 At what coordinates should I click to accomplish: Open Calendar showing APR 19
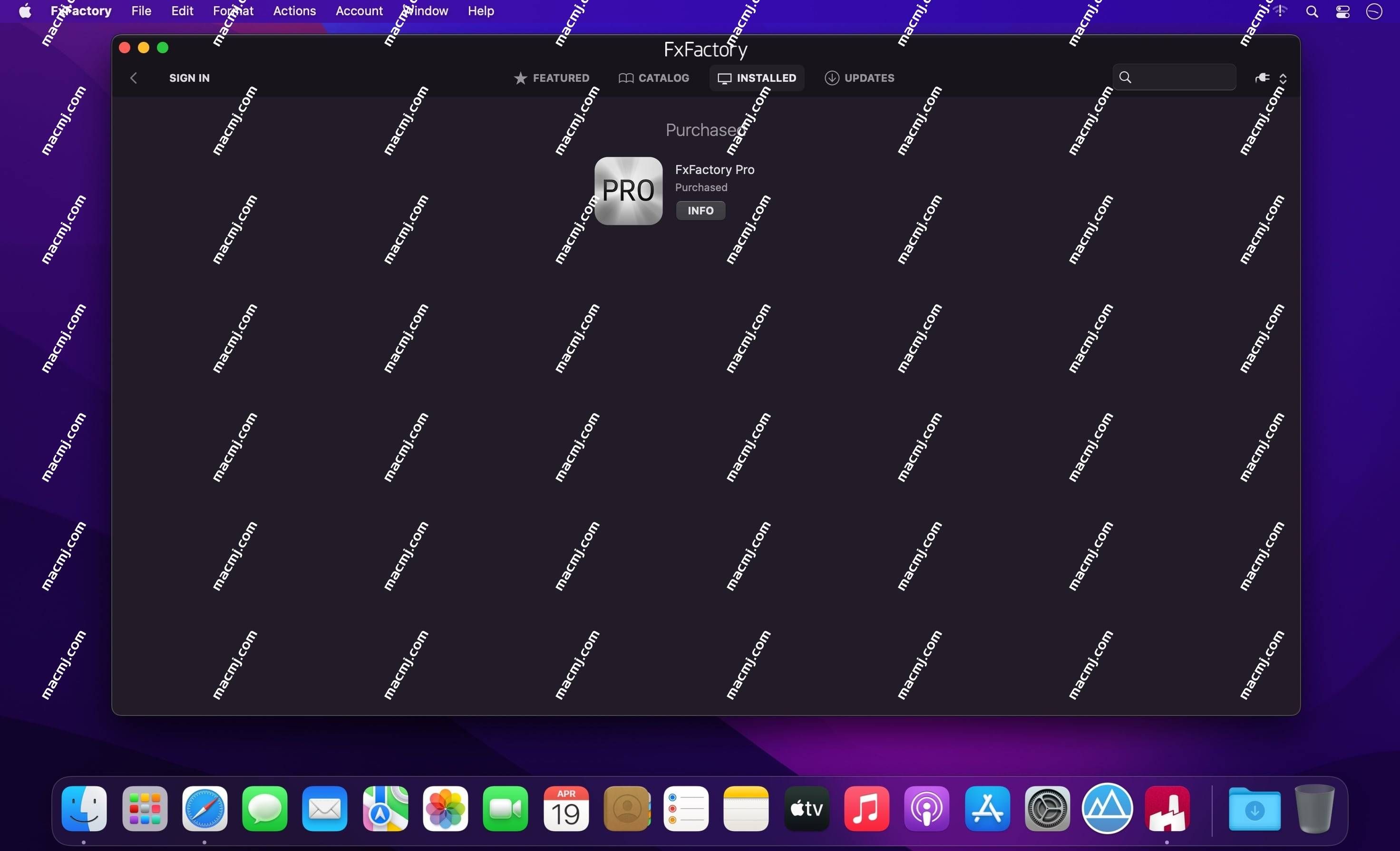[566, 809]
